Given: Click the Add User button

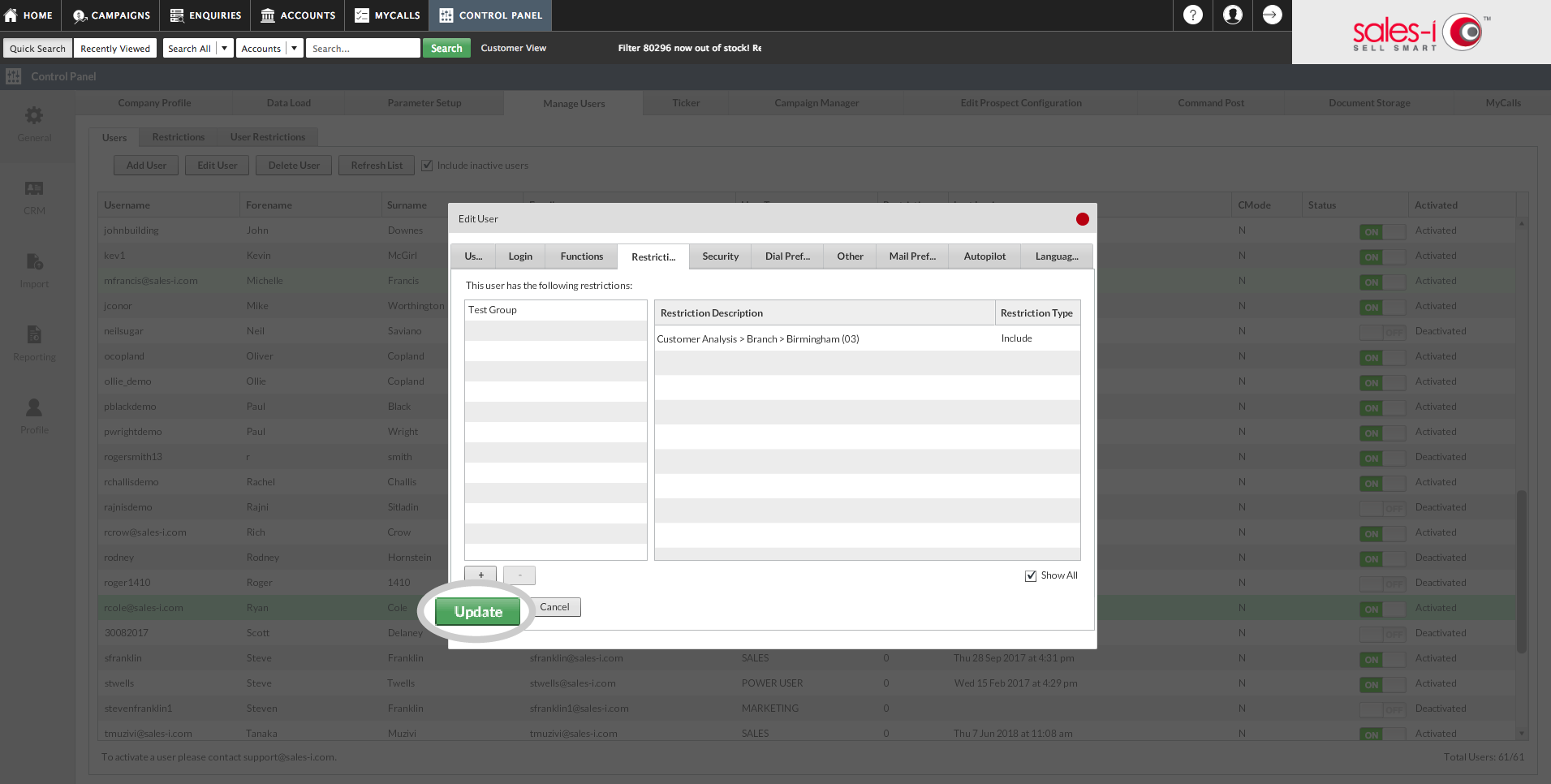Looking at the screenshot, I should (x=146, y=166).
